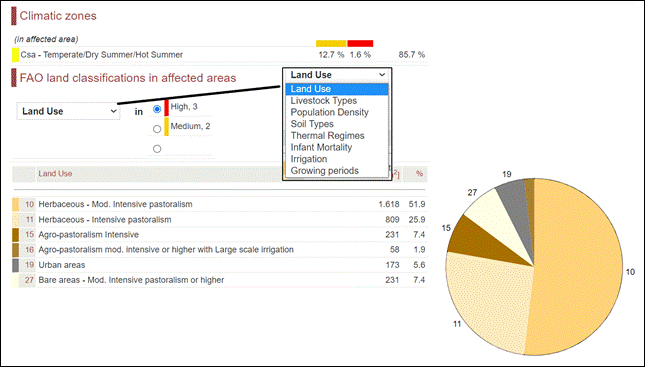Select the Medium, 2 radio button
Screen dimensions: 645x367
(157, 129)
